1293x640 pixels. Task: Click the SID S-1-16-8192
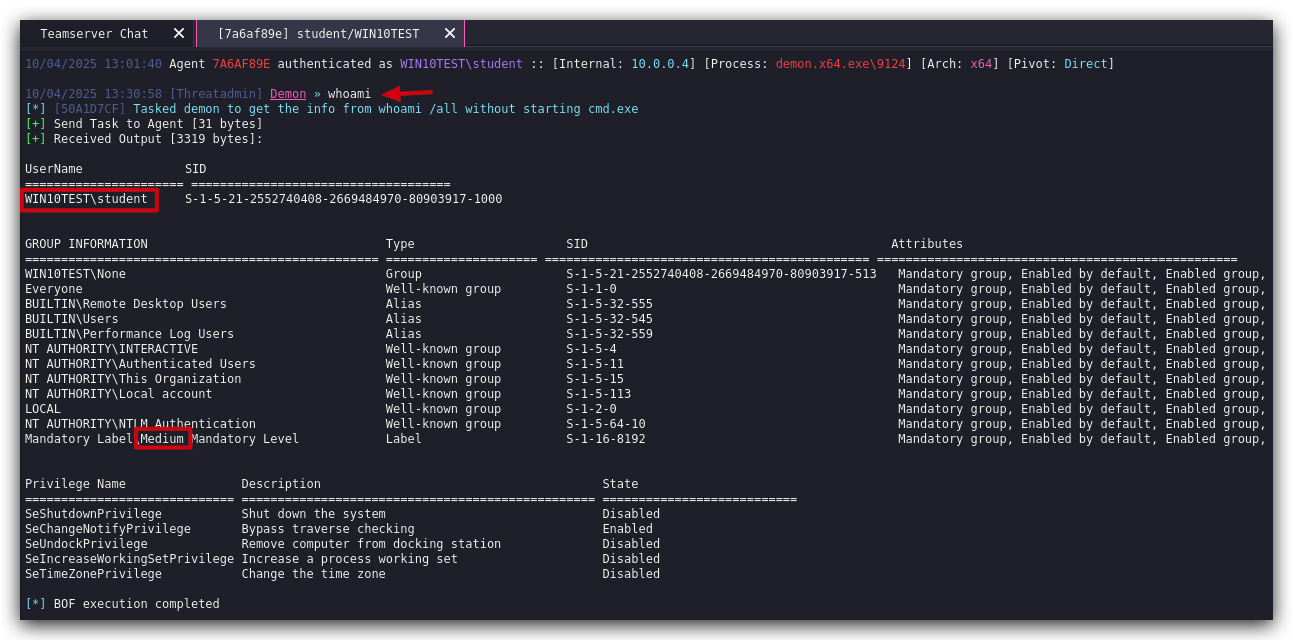606,439
